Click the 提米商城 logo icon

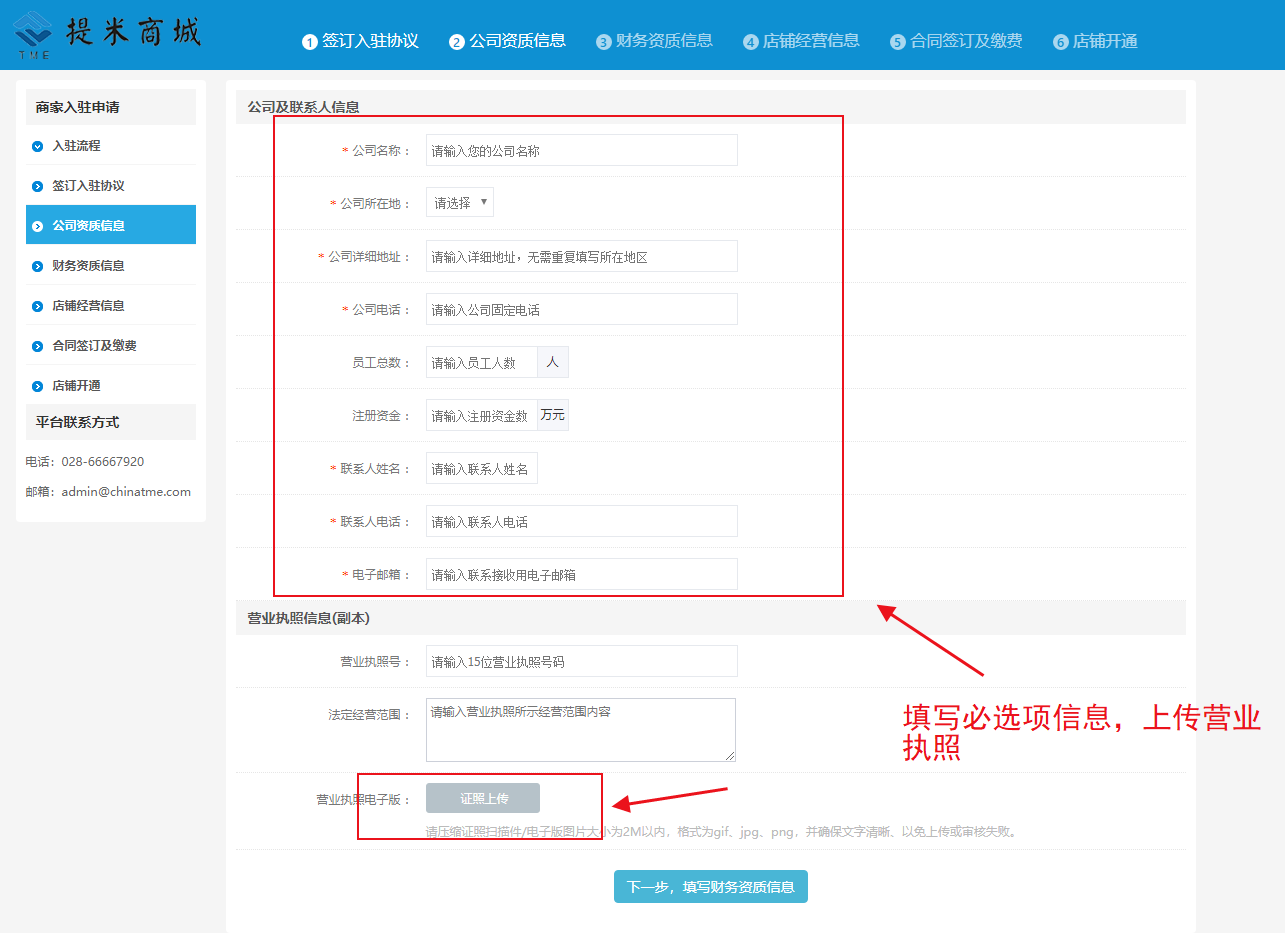(32, 35)
